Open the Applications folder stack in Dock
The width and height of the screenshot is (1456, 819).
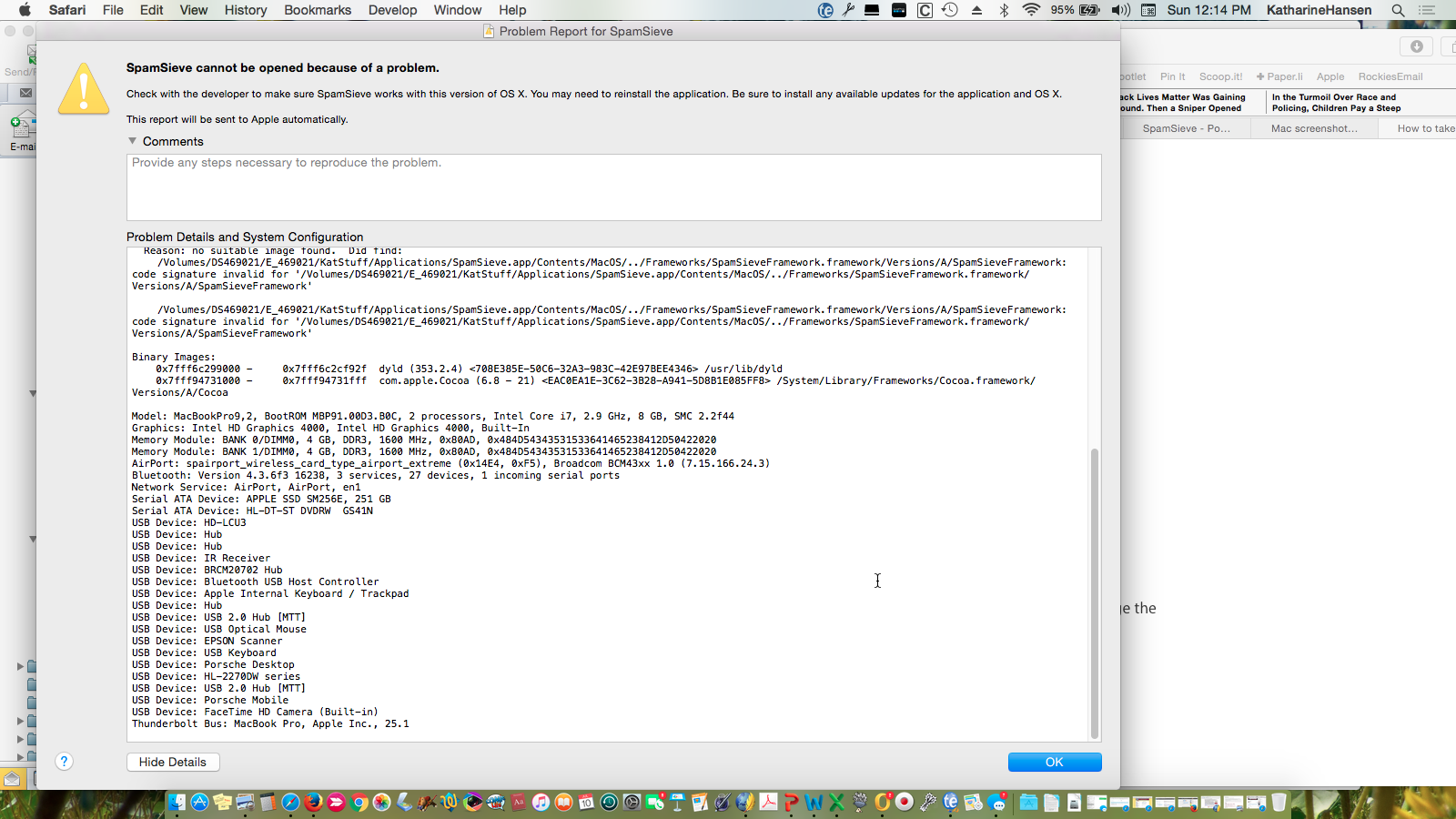[x=1028, y=802]
